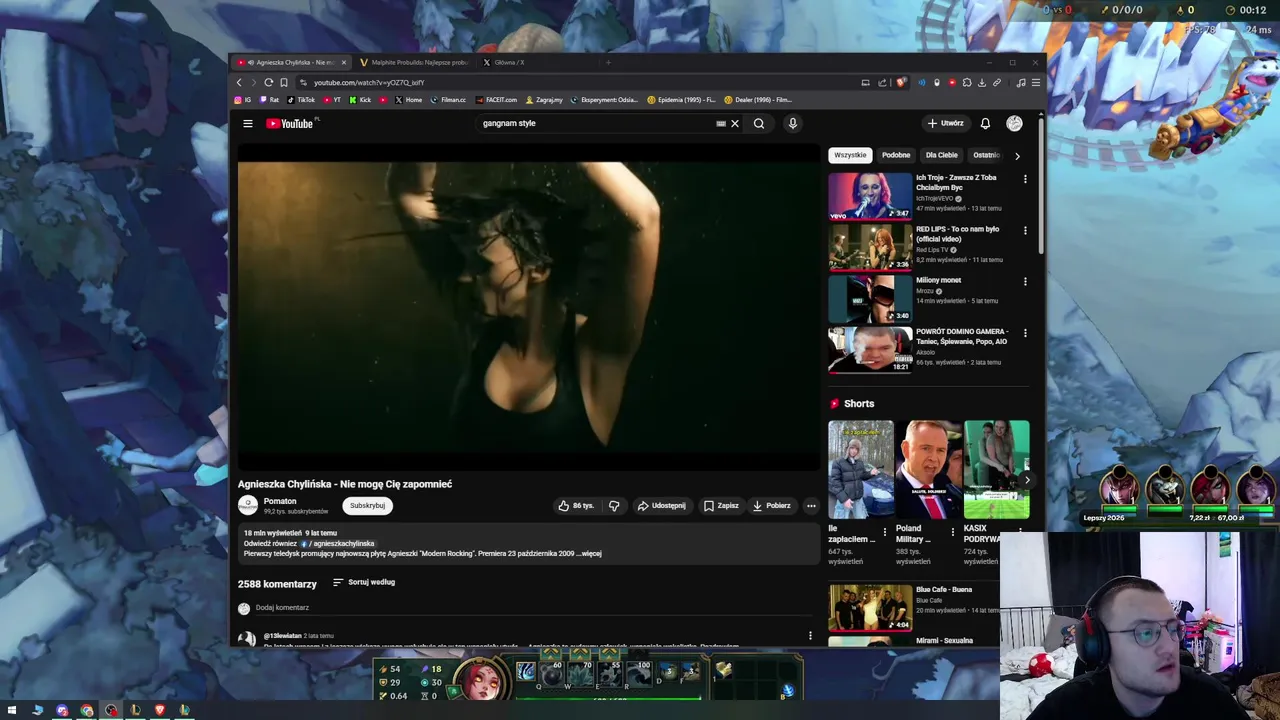Go back with the browser back arrow
Viewport: 1280px width, 720px height.
pyautogui.click(x=239, y=83)
